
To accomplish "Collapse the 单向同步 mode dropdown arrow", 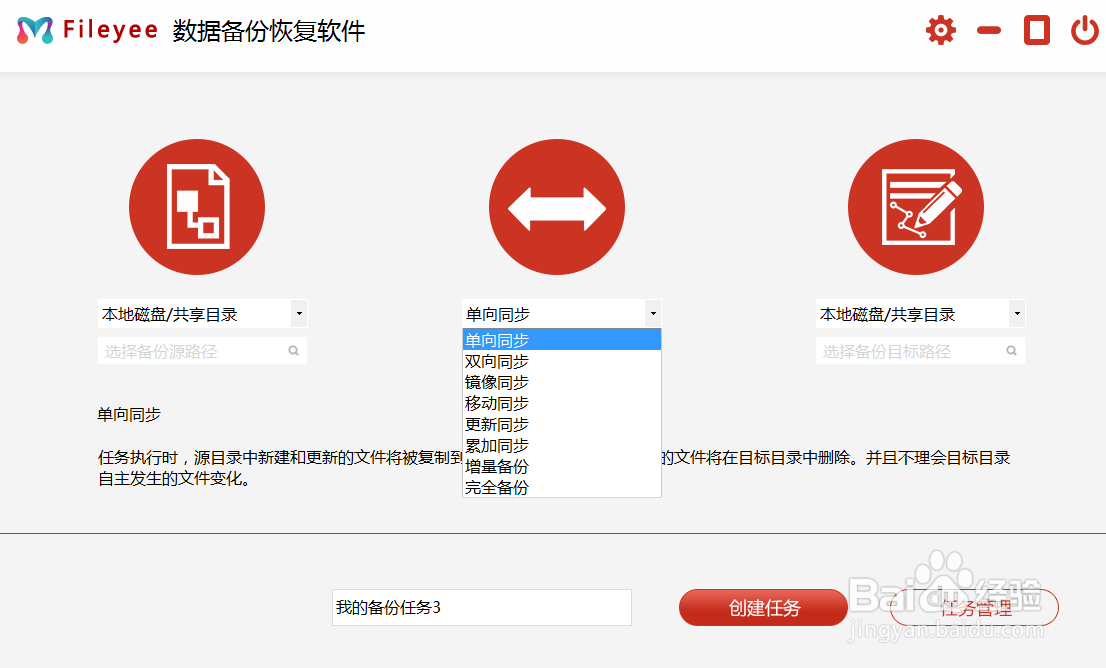I will (653, 313).
